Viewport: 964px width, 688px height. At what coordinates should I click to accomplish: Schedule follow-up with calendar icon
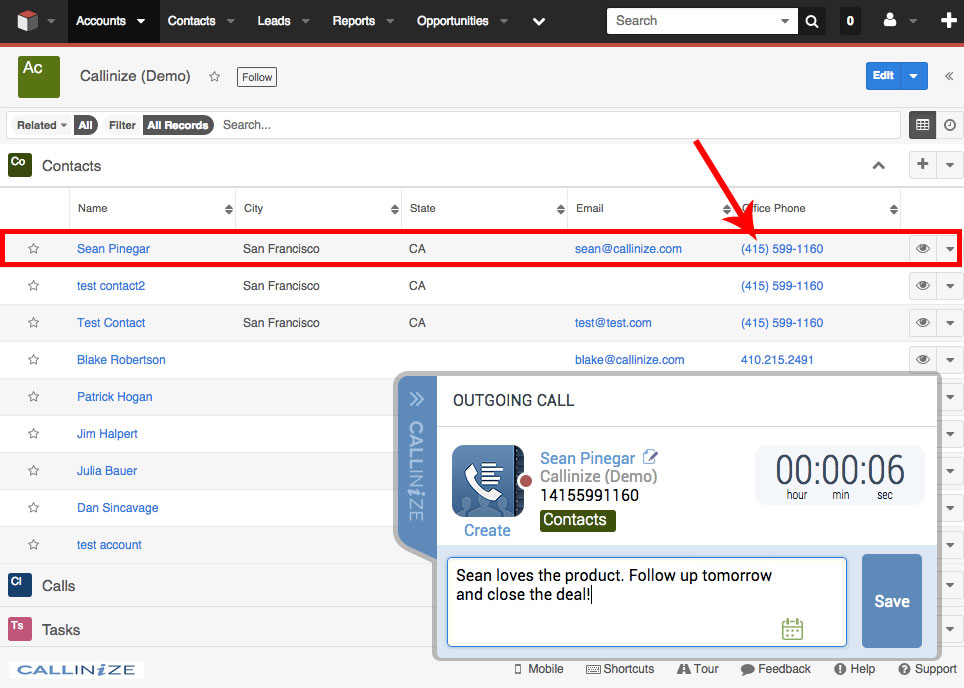pos(792,629)
